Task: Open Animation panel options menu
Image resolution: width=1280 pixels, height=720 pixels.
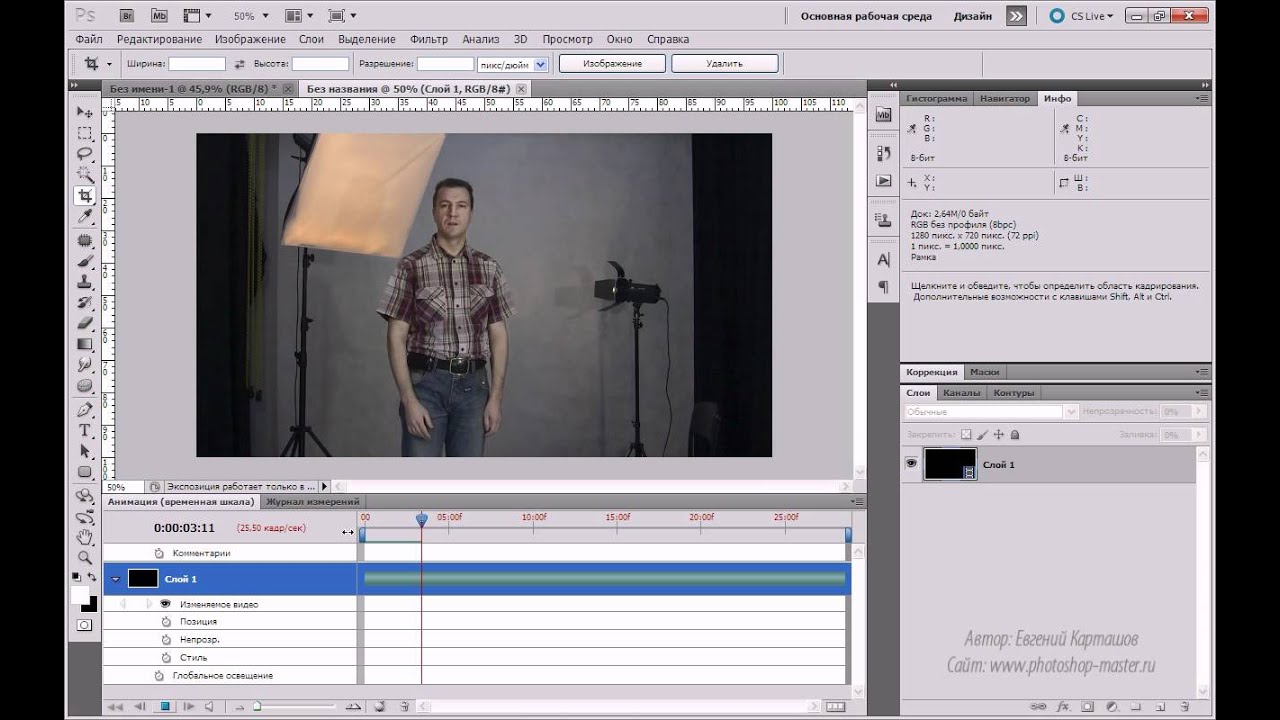Action: [x=856, y=501]
